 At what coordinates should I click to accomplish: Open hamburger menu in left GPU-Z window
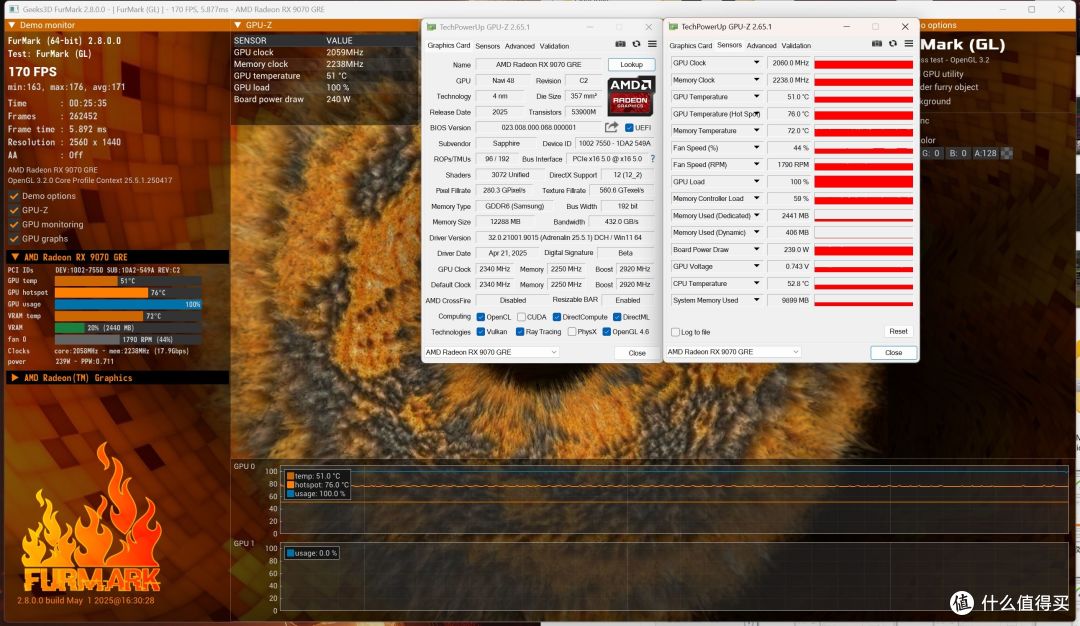click(652, 44)
